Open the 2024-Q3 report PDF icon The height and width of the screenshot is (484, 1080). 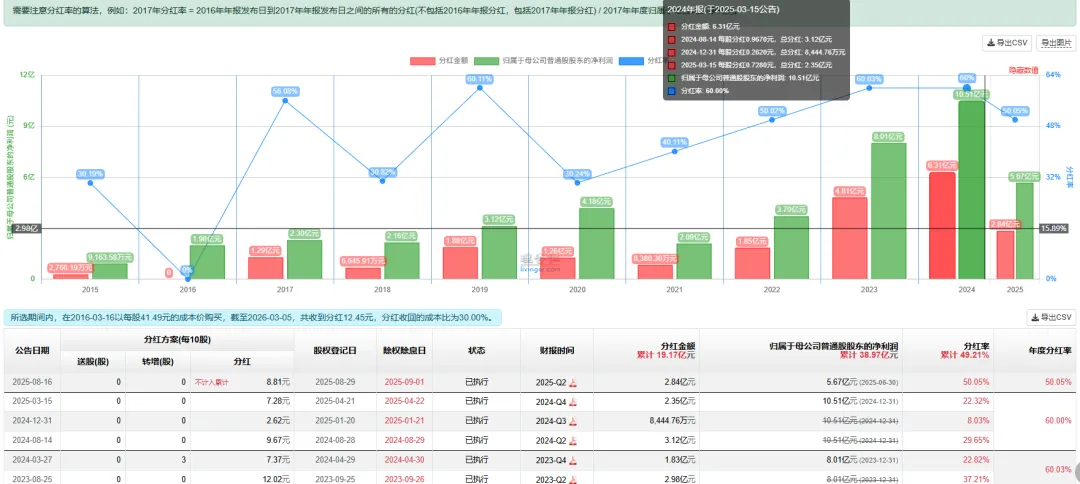tap(572, 421)
